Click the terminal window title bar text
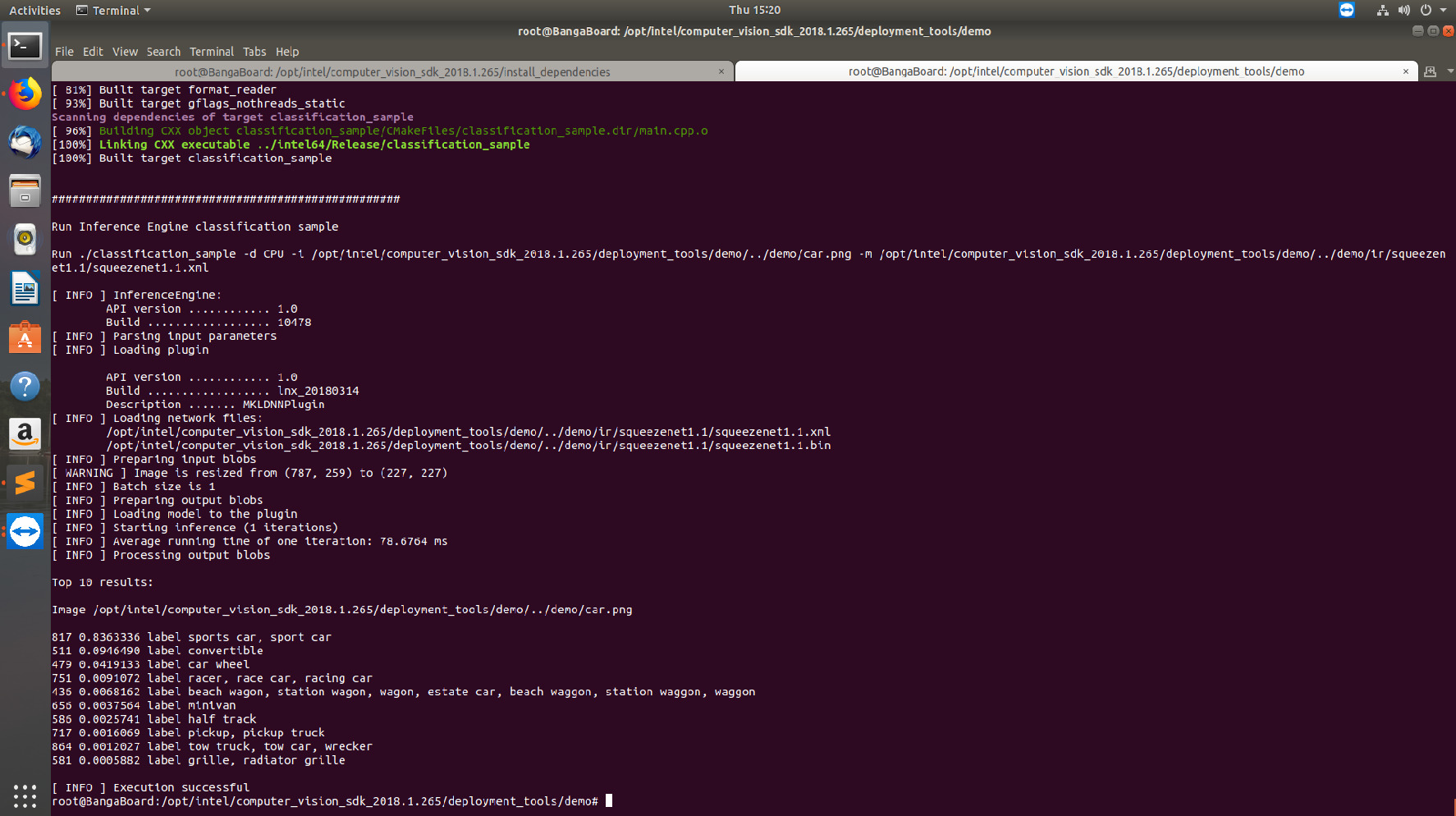 click(x=754, y=31)
